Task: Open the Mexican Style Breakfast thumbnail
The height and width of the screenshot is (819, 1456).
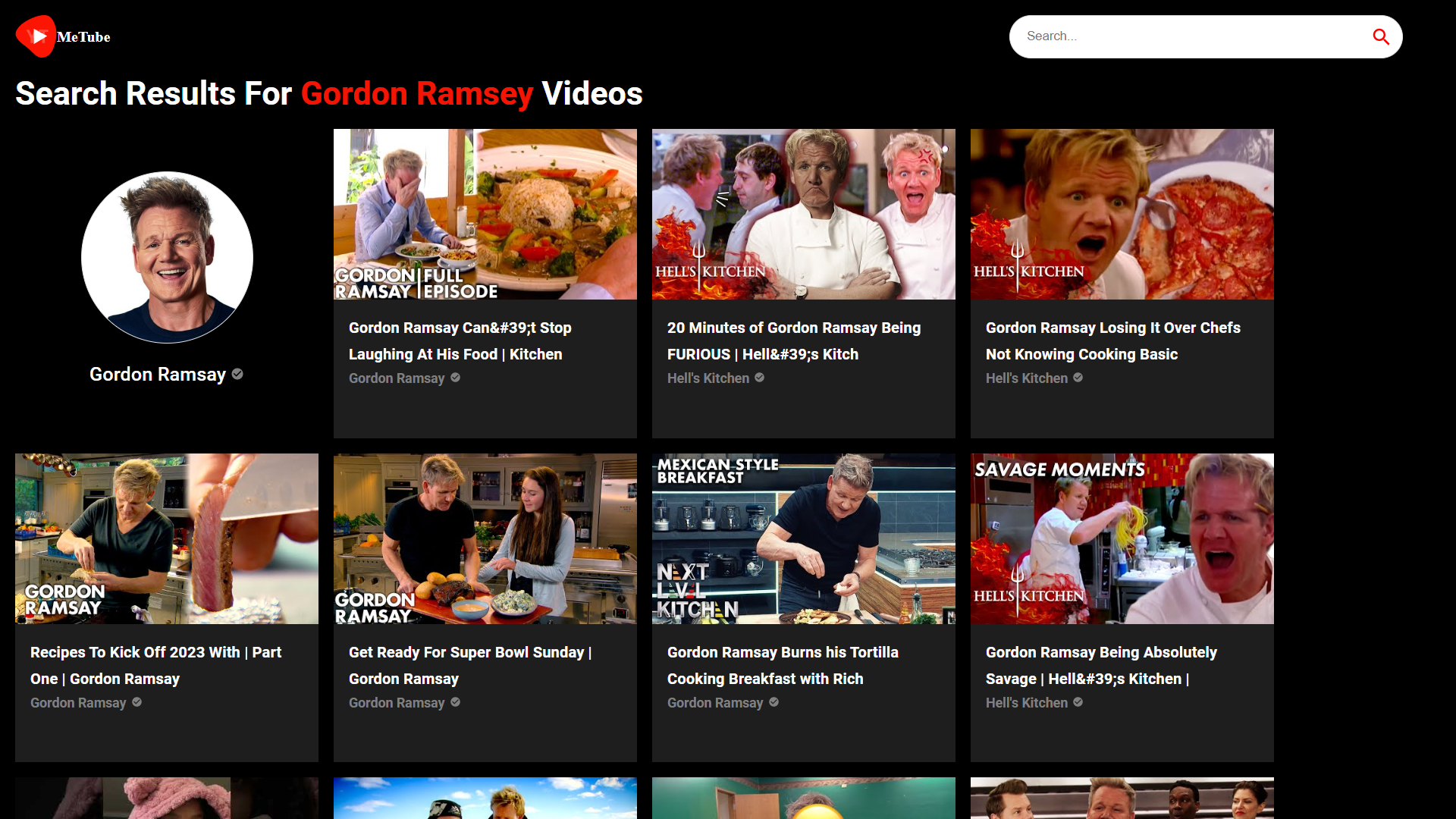Action: click(803, 538)
